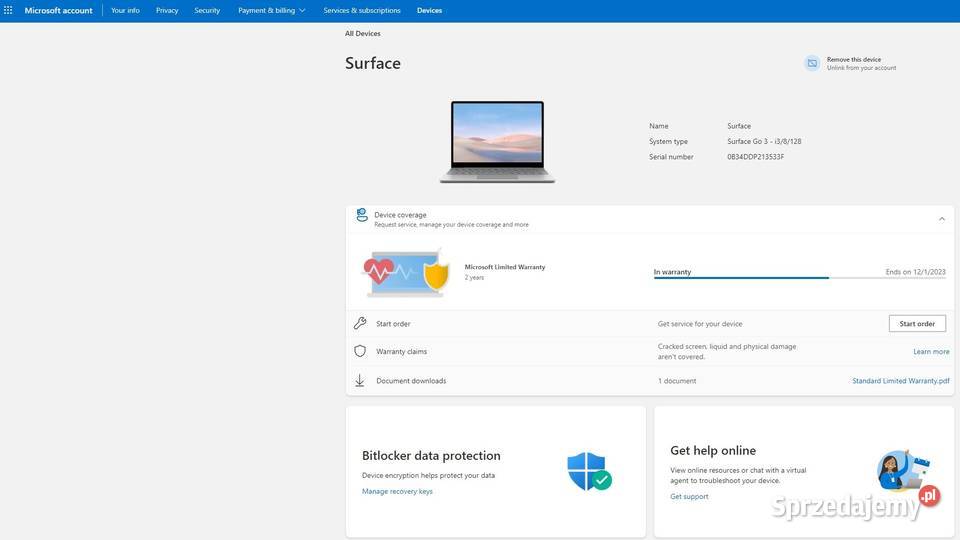Open the Devices tab

tap(429, 10)
